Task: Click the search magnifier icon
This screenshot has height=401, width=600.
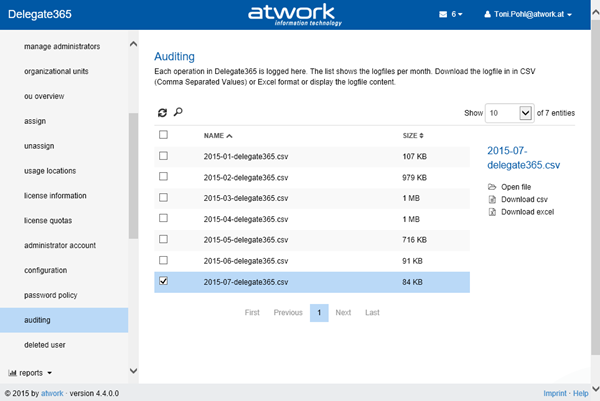Action: click(x=178, y=112)
